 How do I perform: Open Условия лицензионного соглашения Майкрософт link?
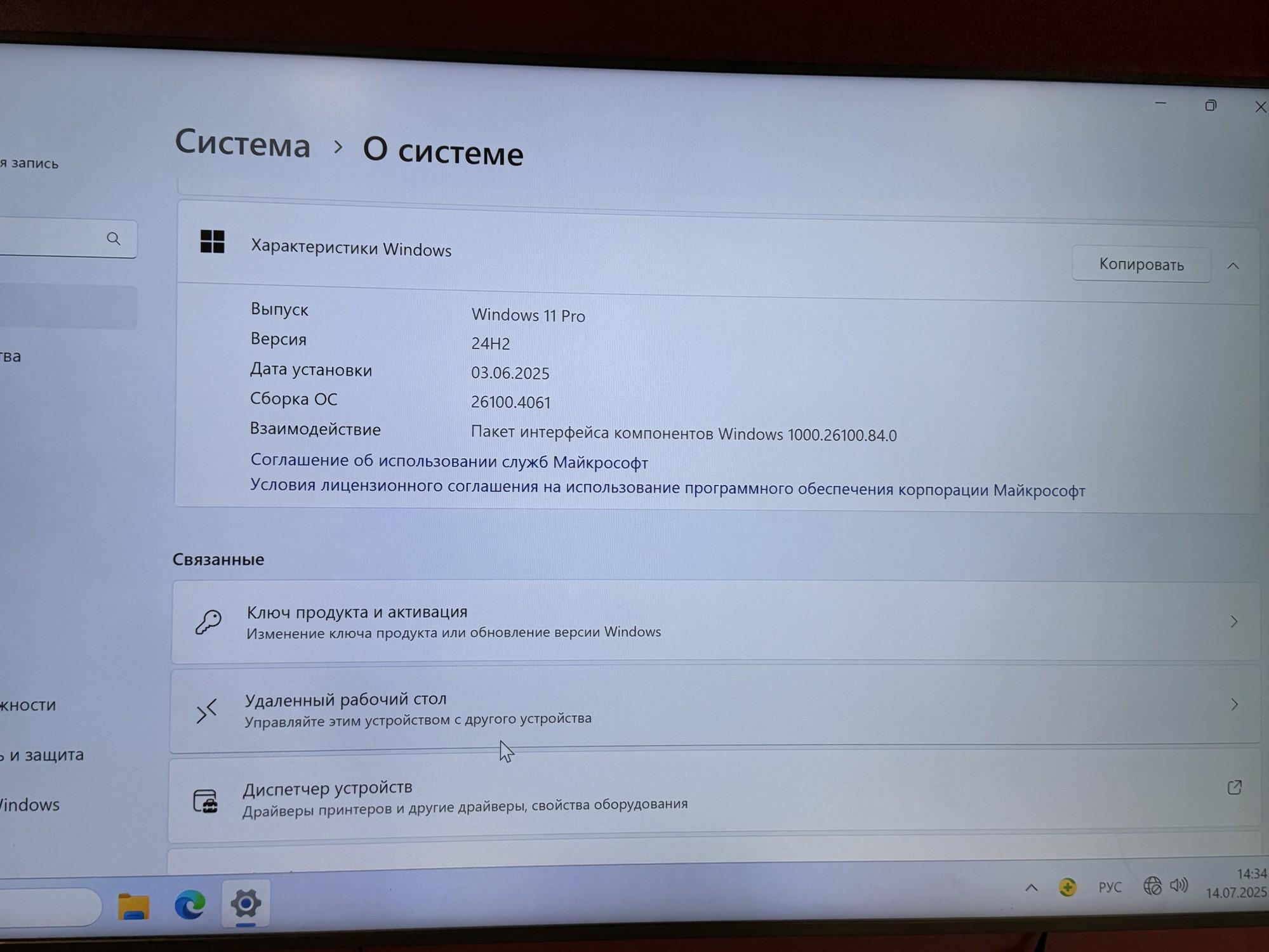point(667,488)
